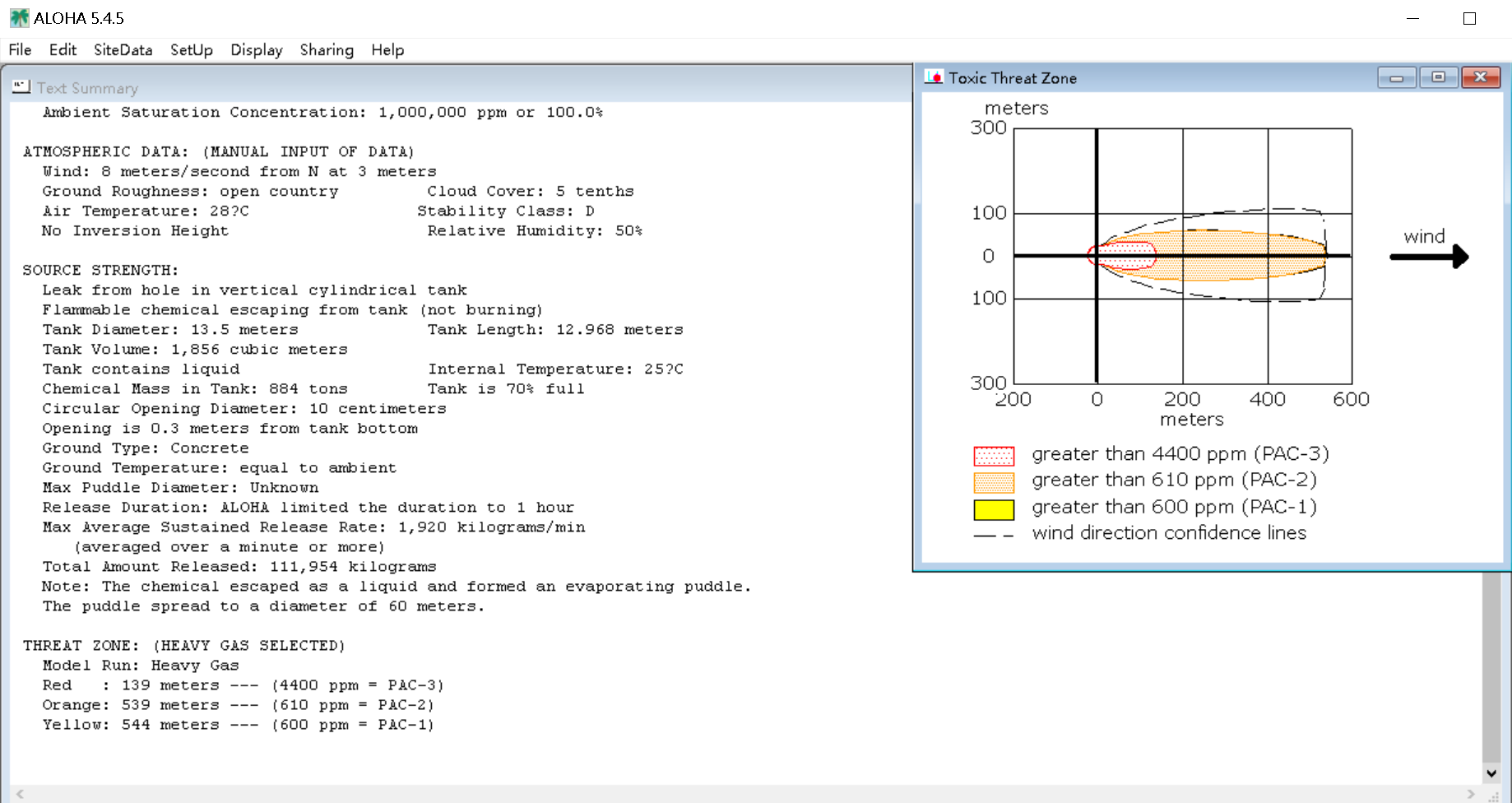Click 'Max Puddle Diameter: Unknown' line

(180, 487)
